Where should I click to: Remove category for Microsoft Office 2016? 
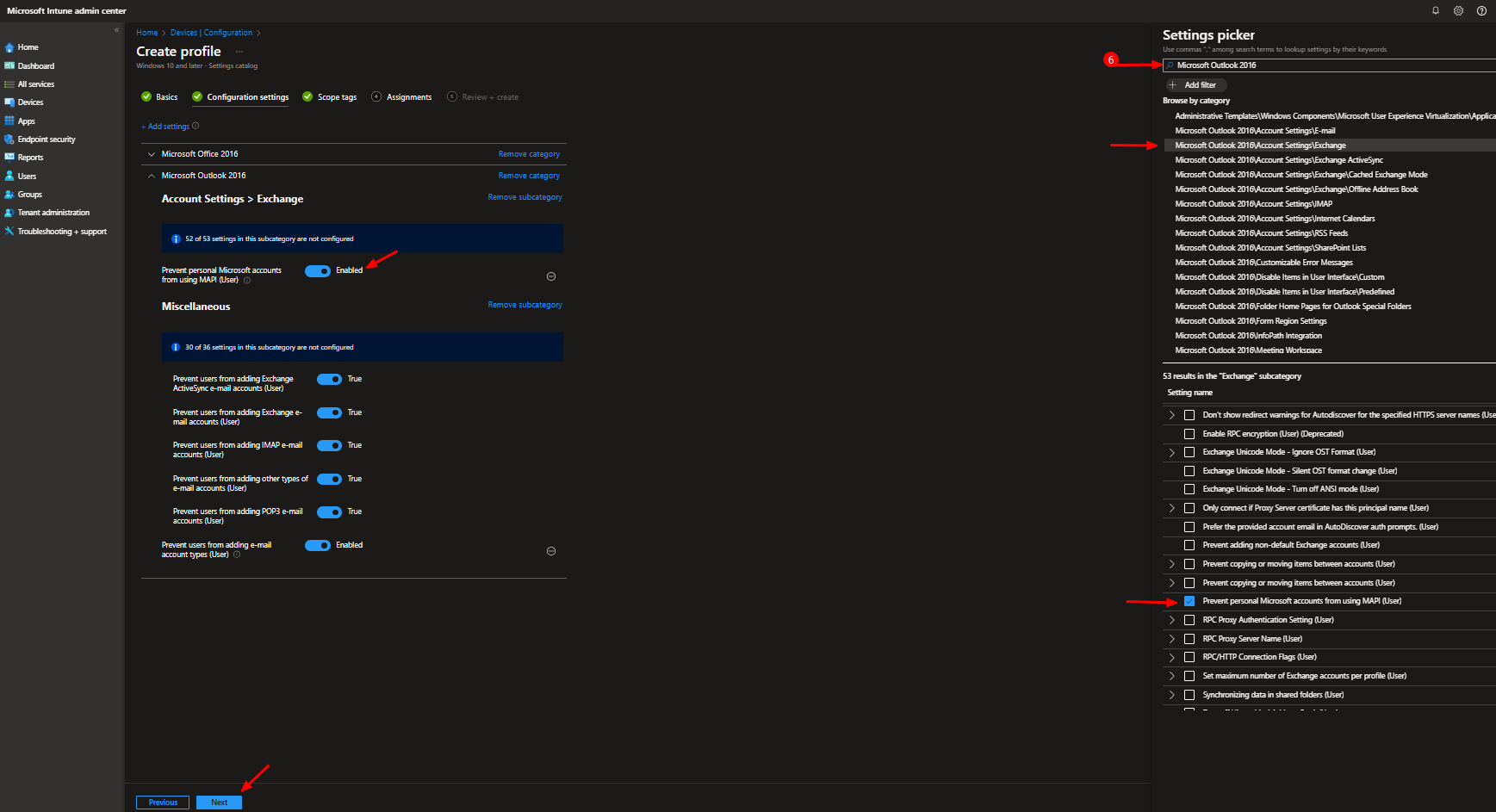coord(529,154)
